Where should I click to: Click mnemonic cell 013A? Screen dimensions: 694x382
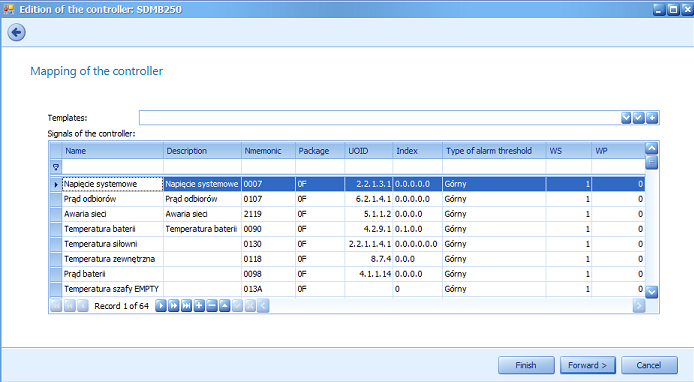(268, 289)
